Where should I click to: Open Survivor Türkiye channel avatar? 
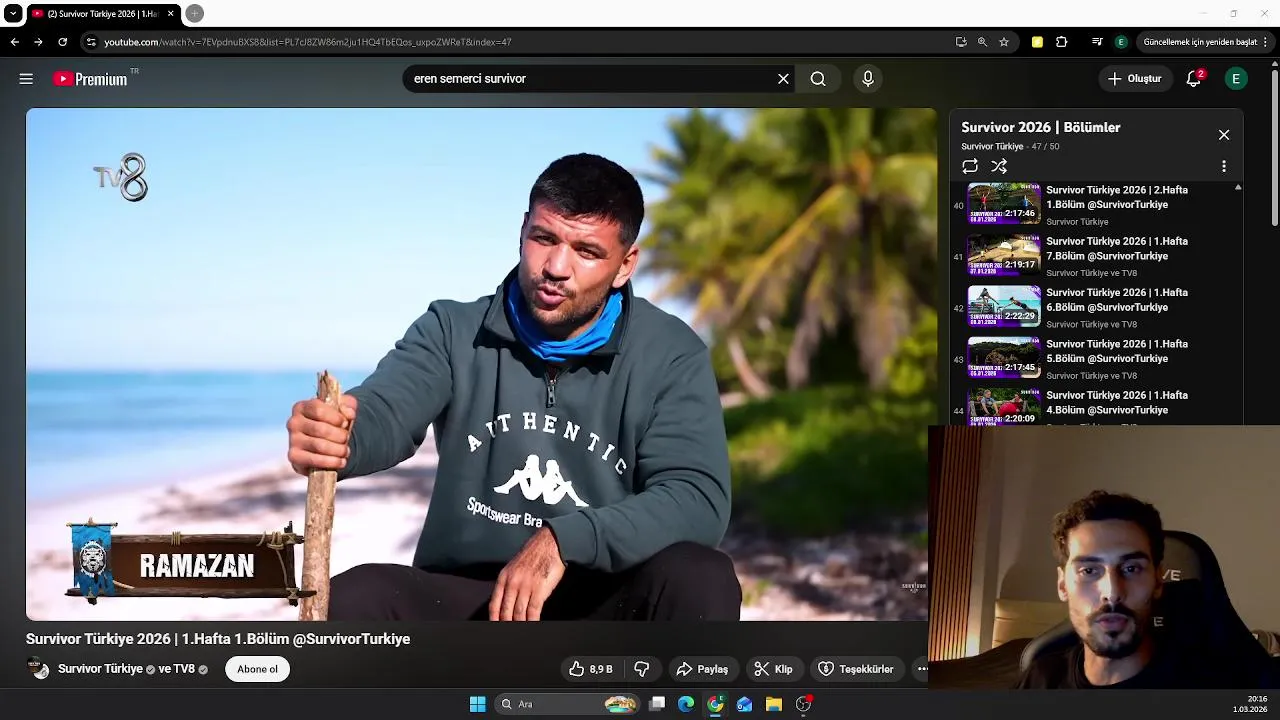coord(38,669)
